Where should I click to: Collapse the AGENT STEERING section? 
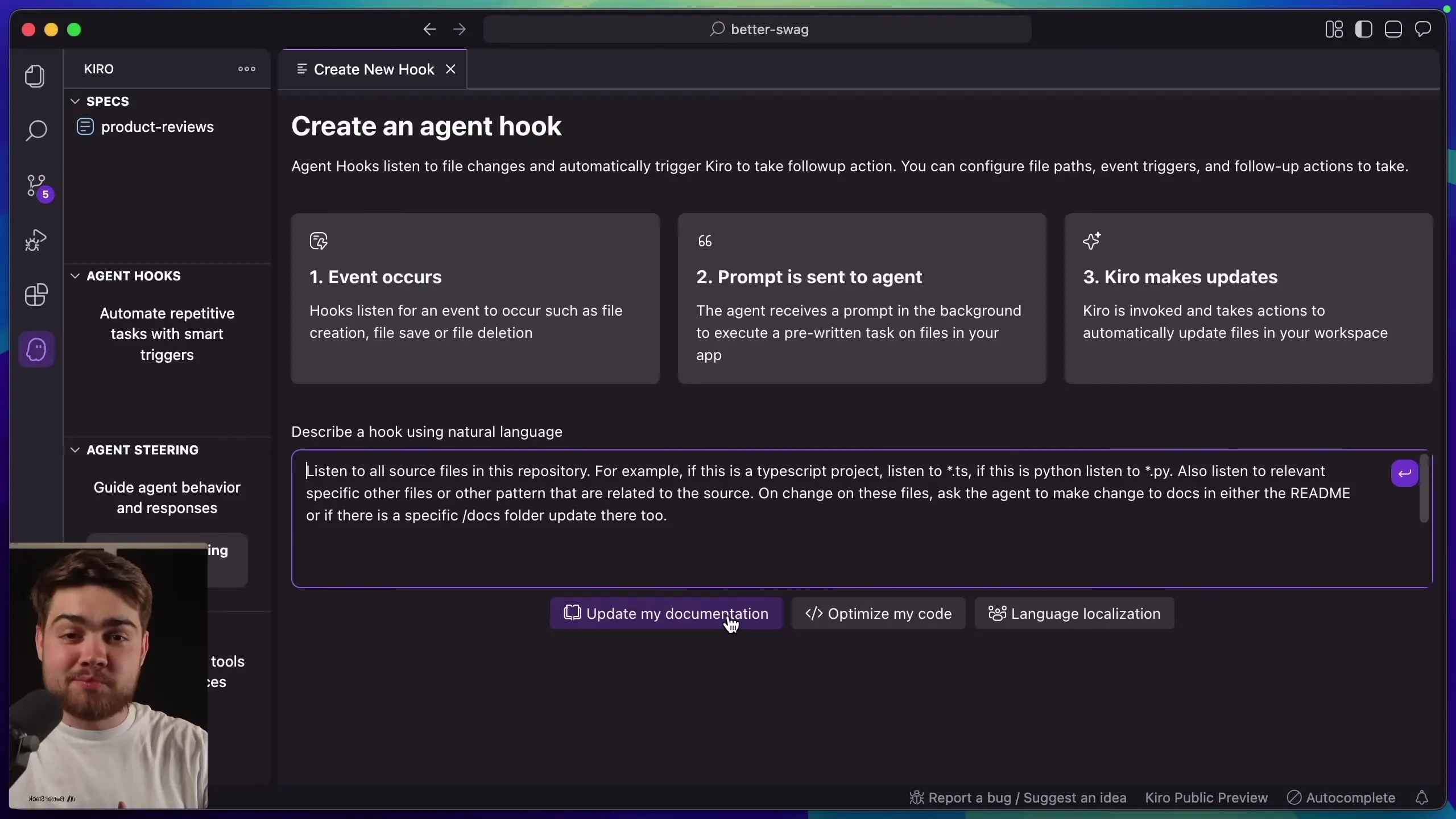[75, 450]
